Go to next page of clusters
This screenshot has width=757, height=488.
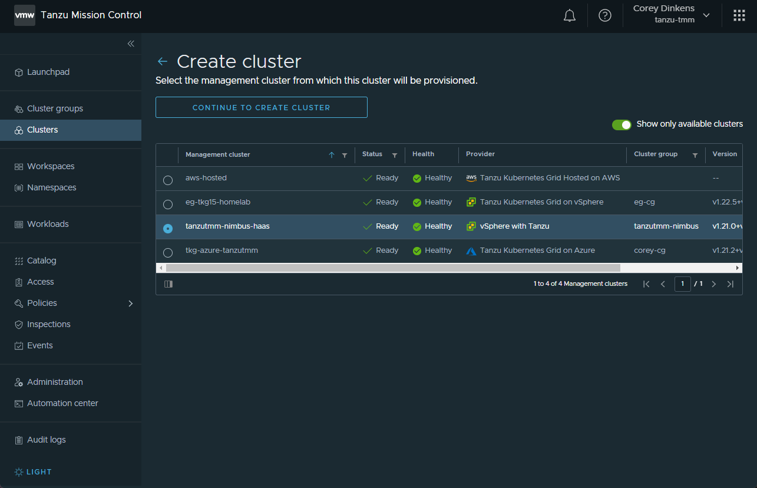714,284
